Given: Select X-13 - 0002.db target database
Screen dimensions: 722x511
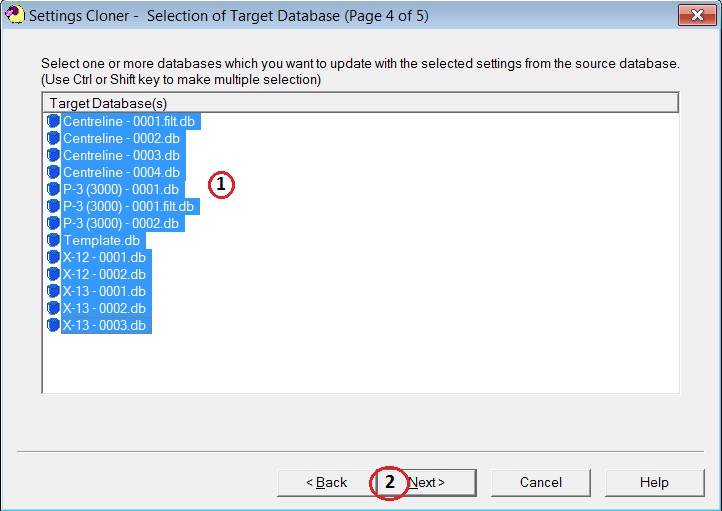Looking at the screenshot, I should pyautogui.click(x=104, y=308).
